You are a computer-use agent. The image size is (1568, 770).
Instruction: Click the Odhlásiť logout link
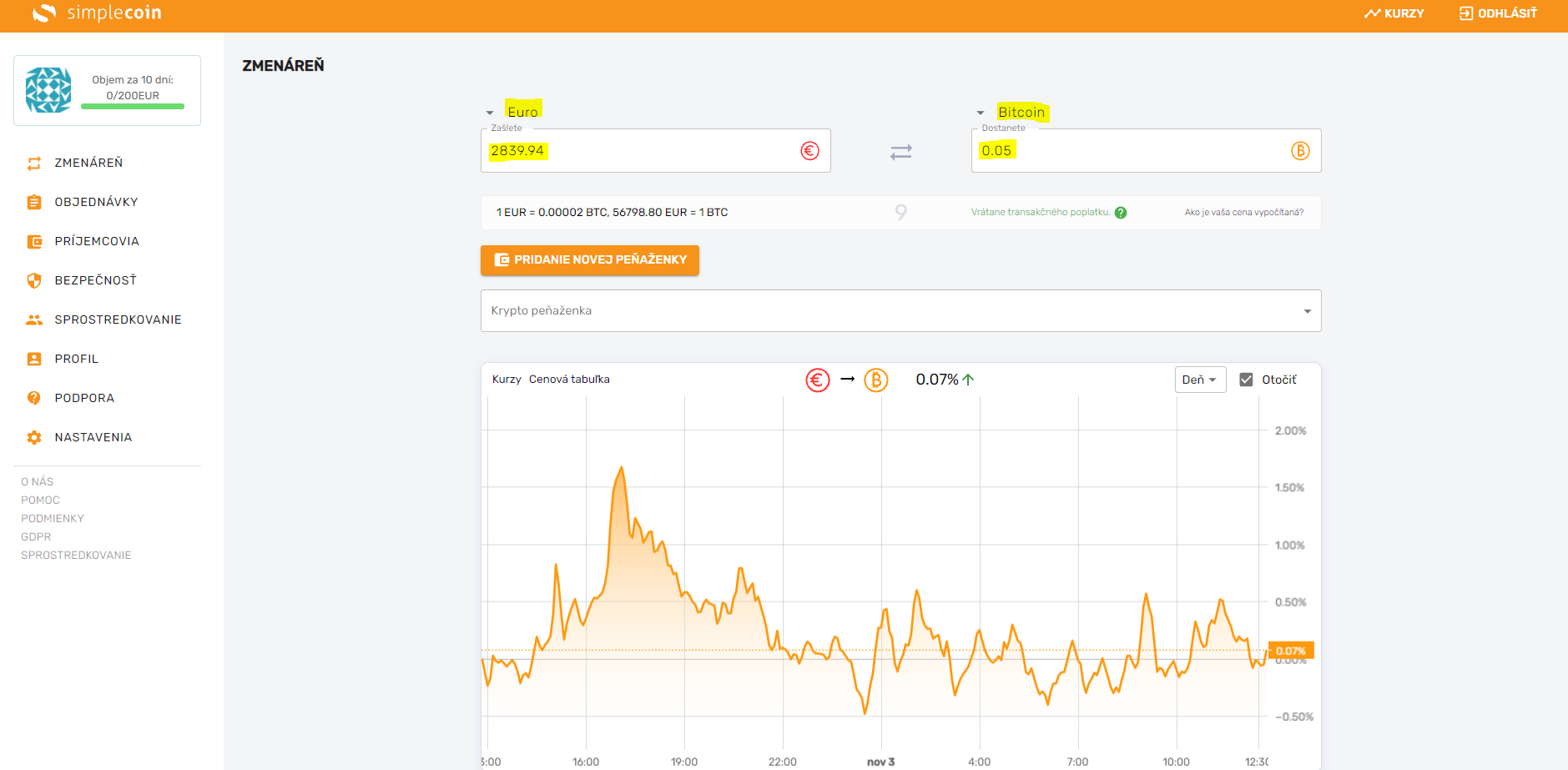pyautogui.click(x=1498, y=13)
